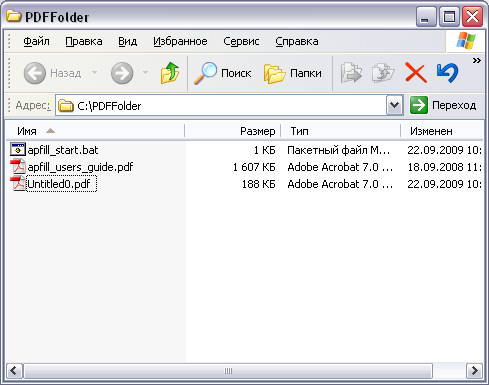Screen dimensions: 489x385
Task: Open the Избранное menu
Action: click(x=180, y=41)
